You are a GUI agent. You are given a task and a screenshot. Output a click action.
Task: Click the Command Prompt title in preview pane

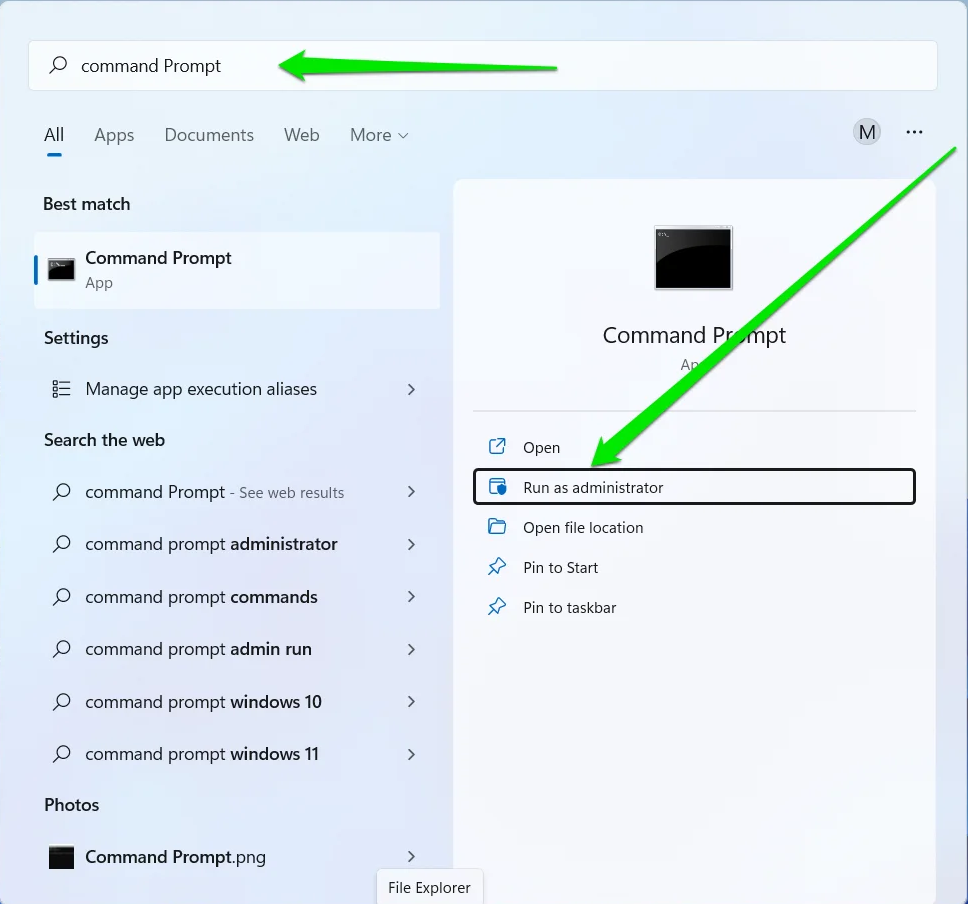[694, 335]
